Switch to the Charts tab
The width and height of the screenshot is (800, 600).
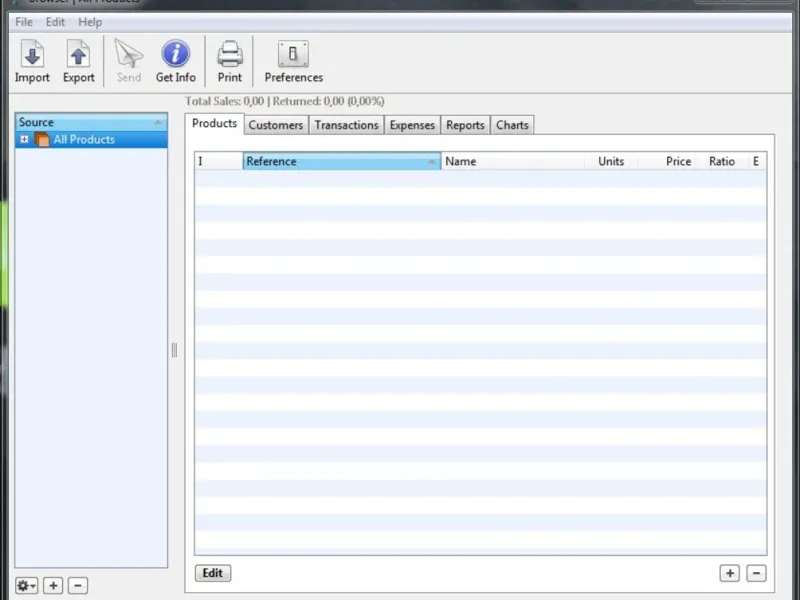512,125
